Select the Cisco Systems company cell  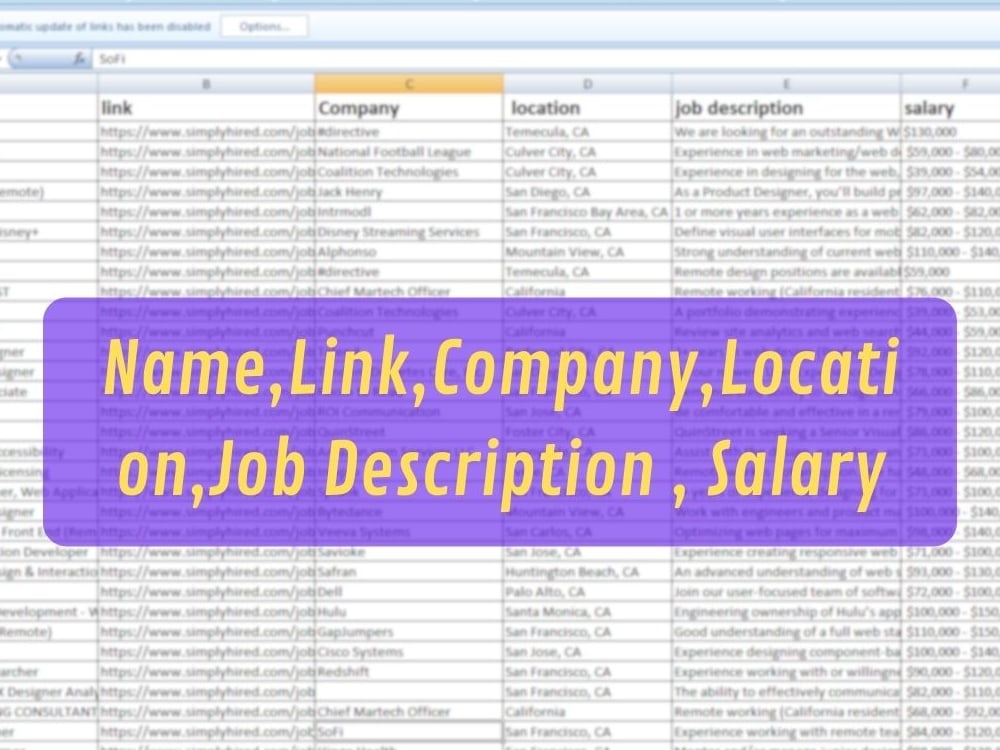[x=409, y=652]
